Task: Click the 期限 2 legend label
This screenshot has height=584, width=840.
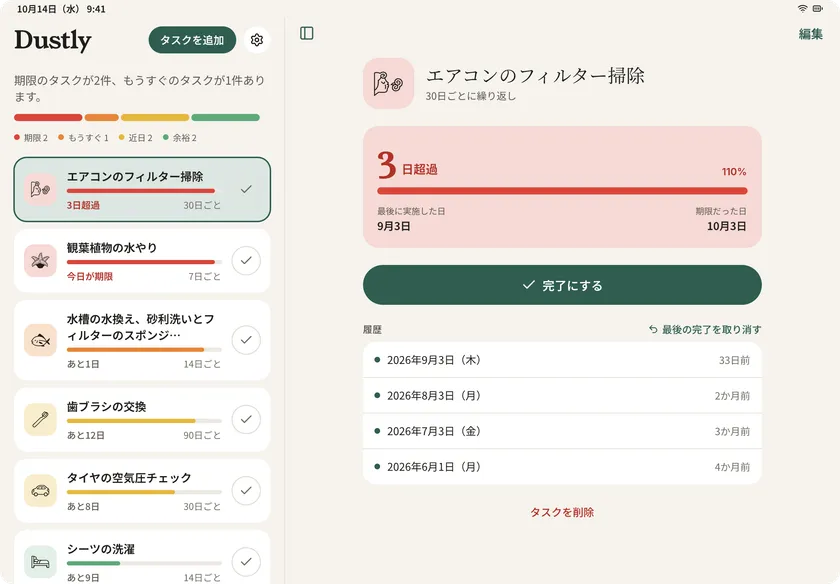Action: 31,138
